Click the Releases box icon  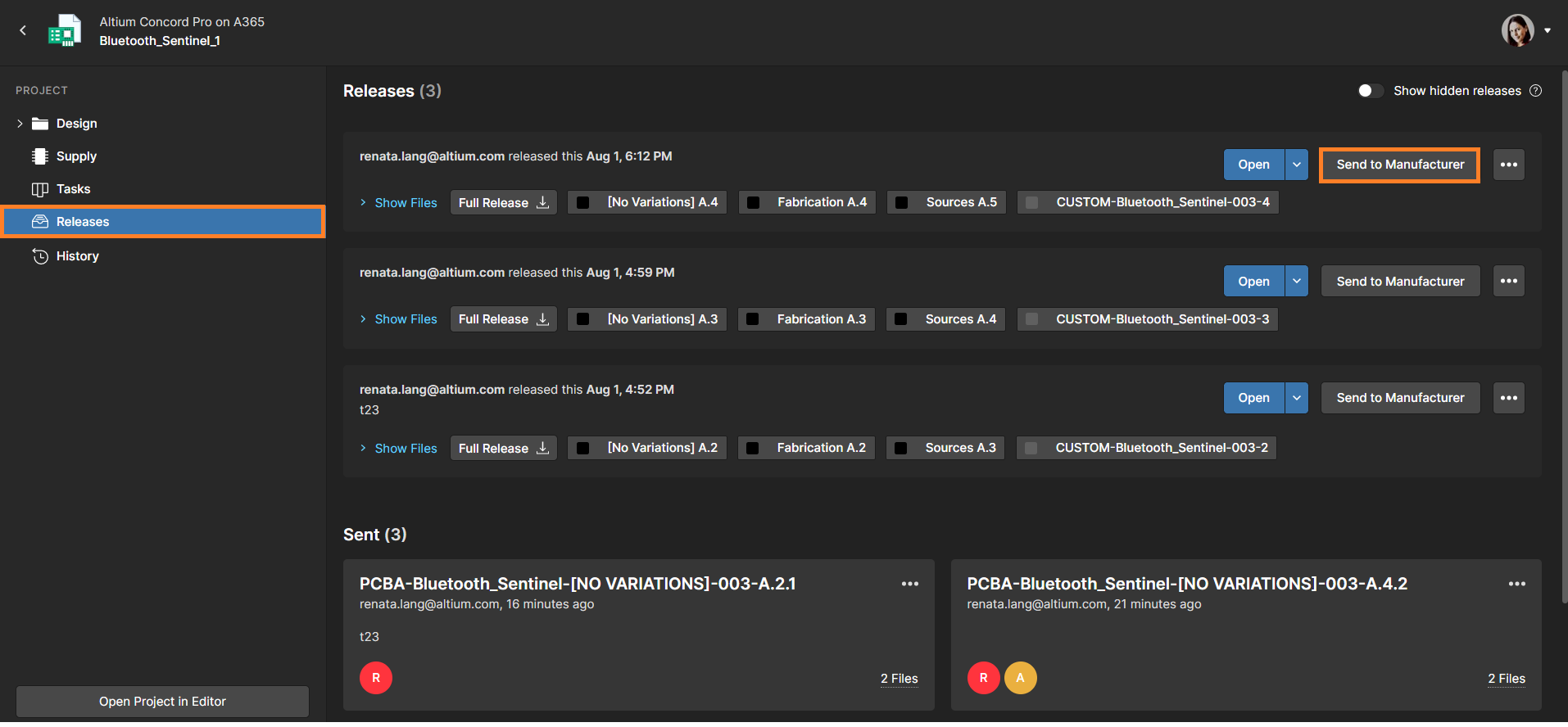point(39,222)
